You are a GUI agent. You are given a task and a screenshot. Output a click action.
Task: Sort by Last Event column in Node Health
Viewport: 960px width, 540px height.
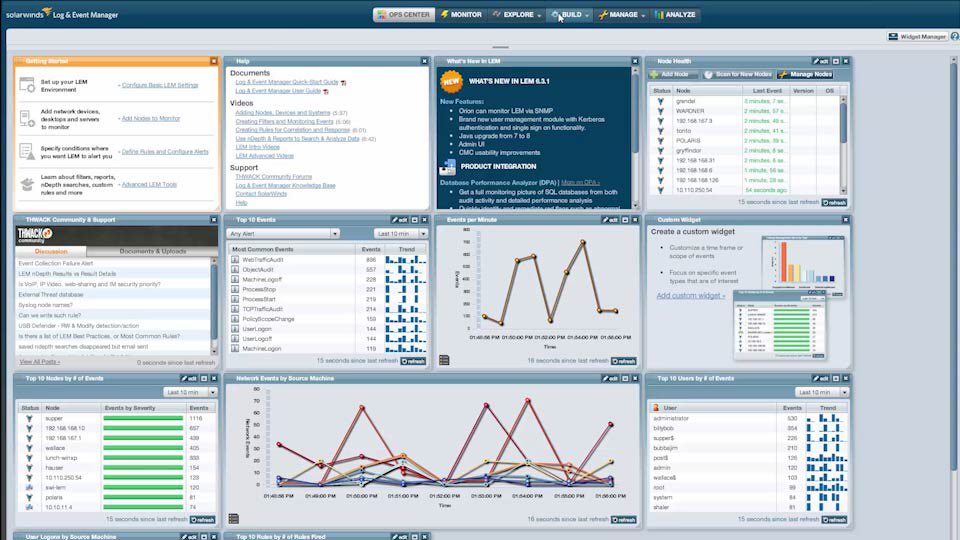(766, 91)
